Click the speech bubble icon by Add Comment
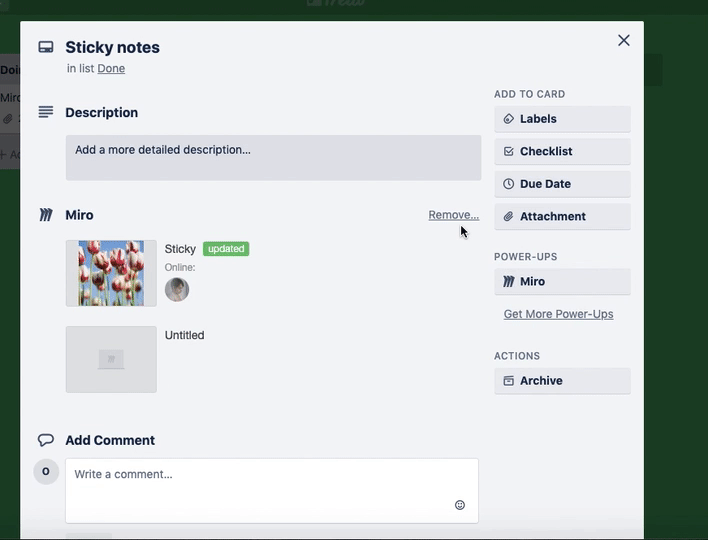708x540 pixels. tap(46, 440)
